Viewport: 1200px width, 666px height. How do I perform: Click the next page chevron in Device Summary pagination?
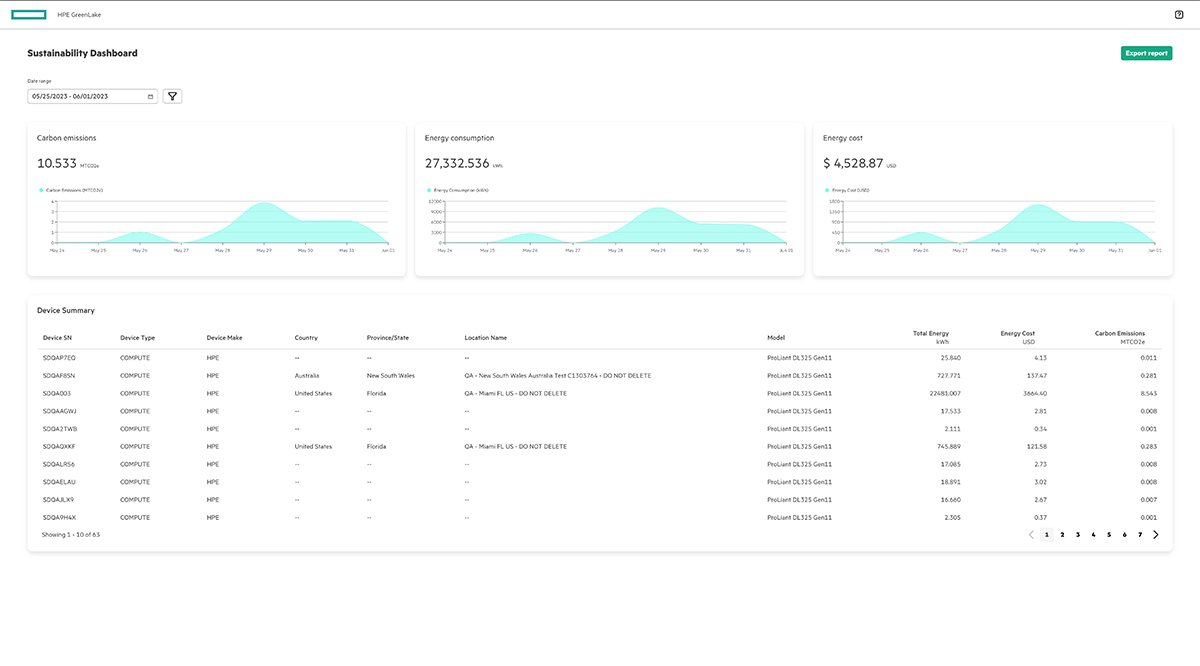pyautogui.click(x=1156, y=534)
